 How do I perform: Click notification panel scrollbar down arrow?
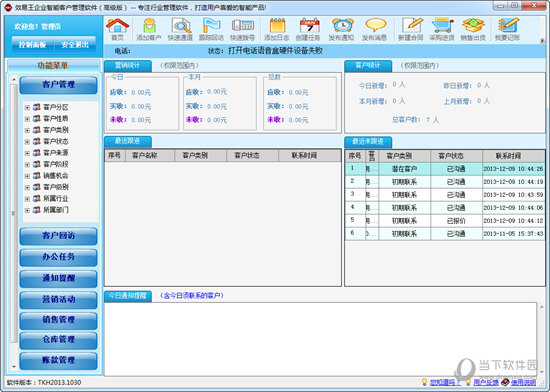click(541, 372)
